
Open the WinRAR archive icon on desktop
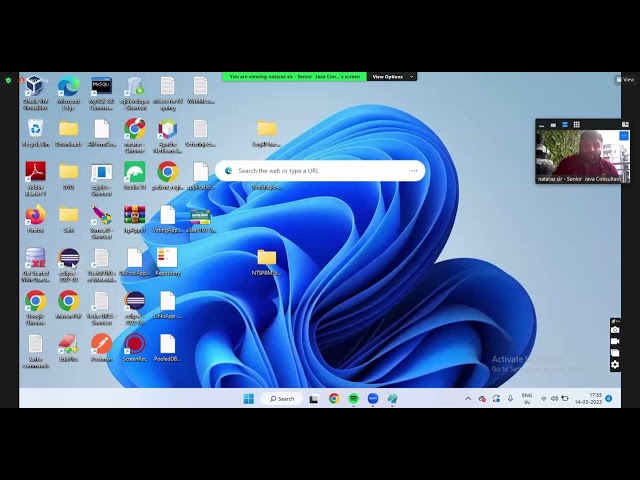coord(134,215)
